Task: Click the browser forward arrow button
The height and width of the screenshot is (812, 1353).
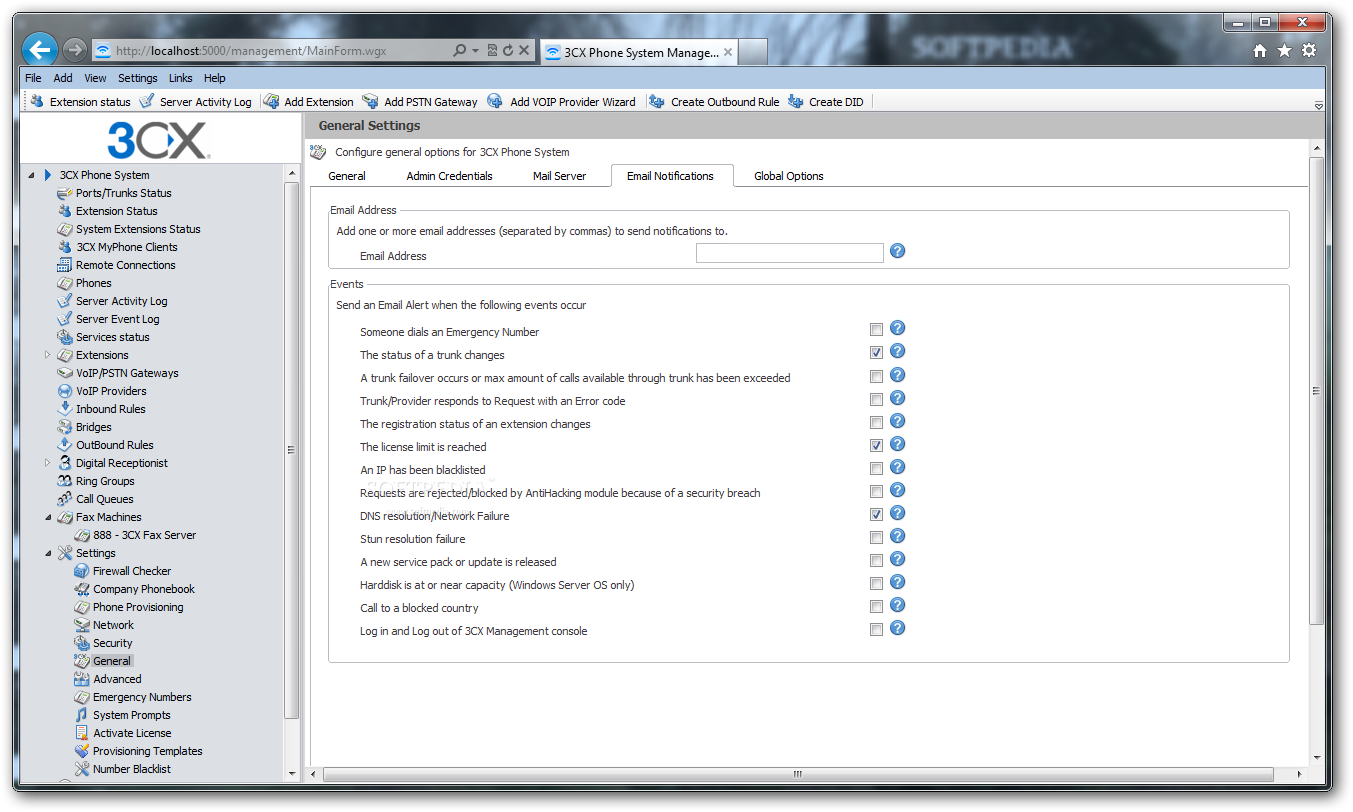Action: [74, 50]
